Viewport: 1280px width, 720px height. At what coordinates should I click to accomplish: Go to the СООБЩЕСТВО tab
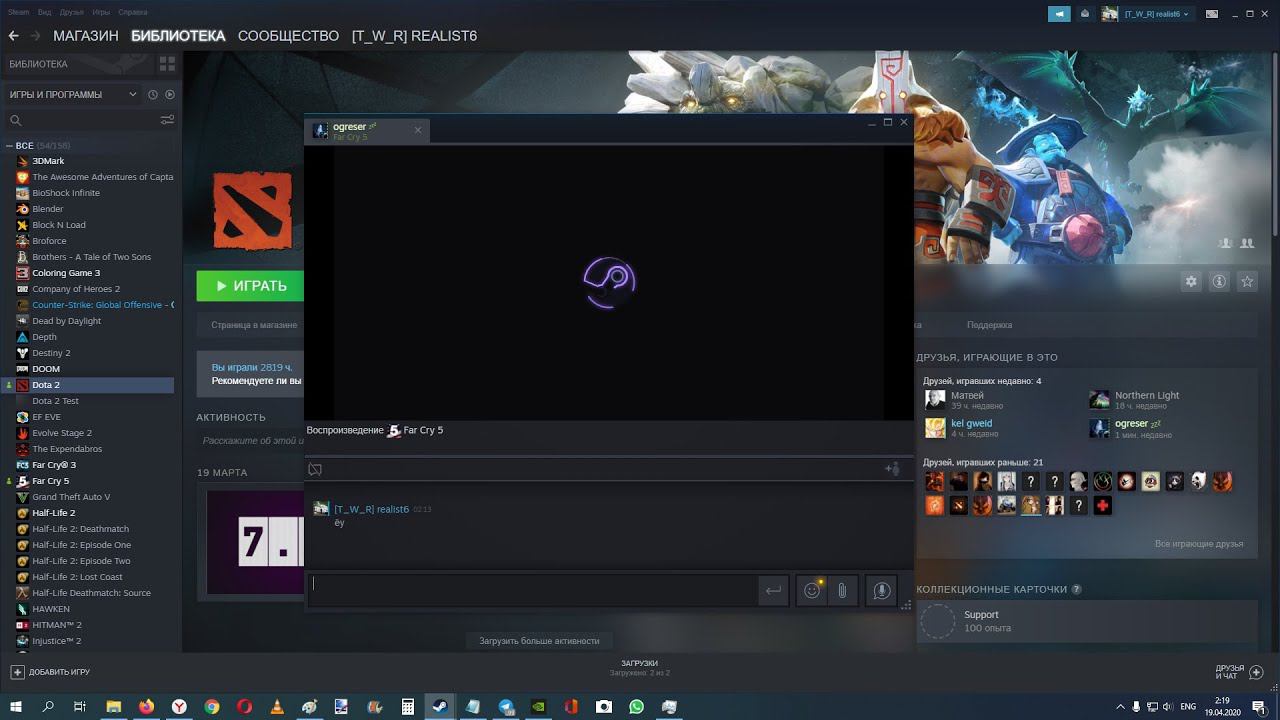pos(288,36)
